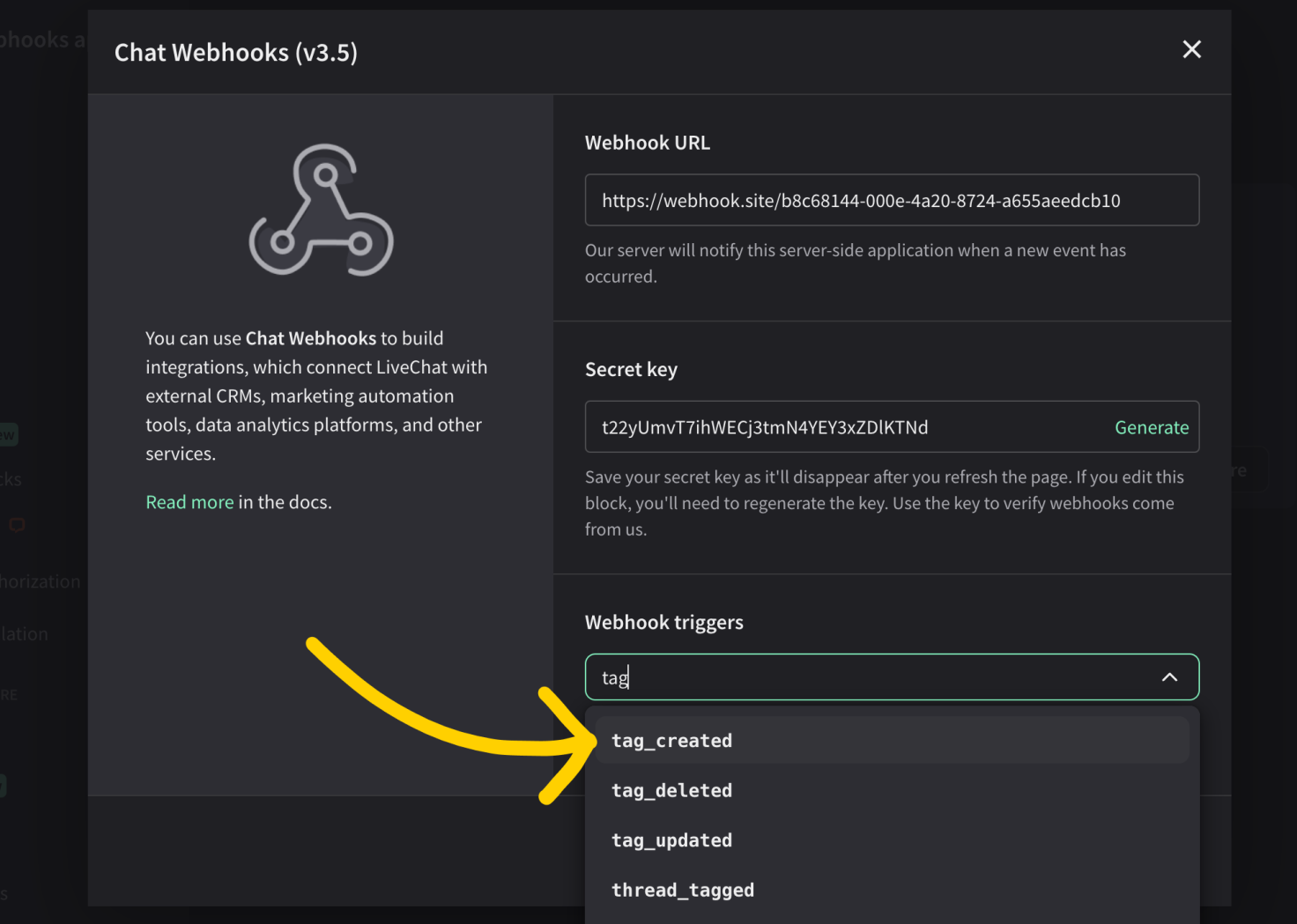Click the red chat bubble sidebar icon
Screen dimensions: 1297x924
click(17, 525)
